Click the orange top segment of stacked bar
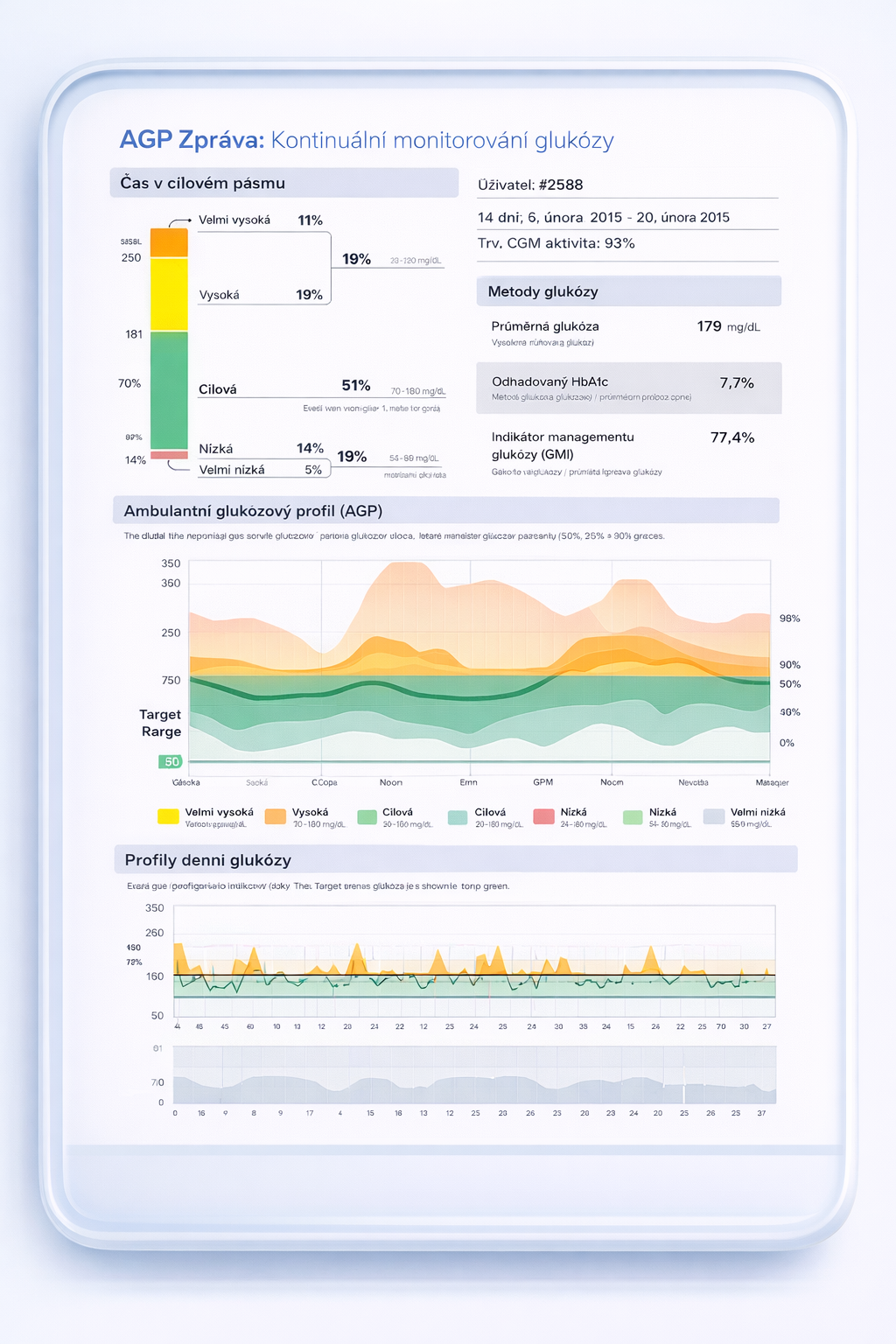 (x=169, y=242)
